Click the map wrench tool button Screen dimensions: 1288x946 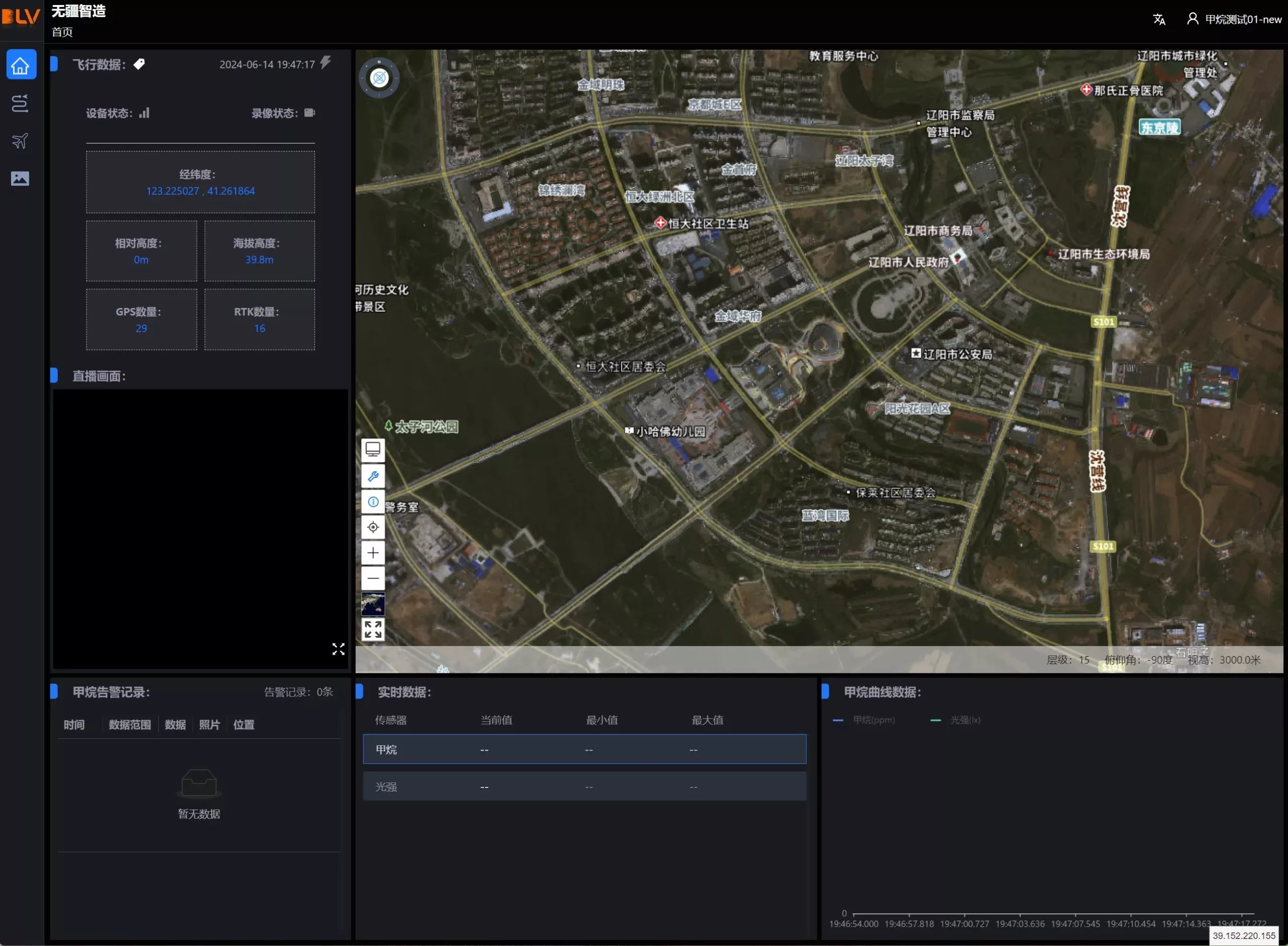pyautogui.click(x=373, y=477)
